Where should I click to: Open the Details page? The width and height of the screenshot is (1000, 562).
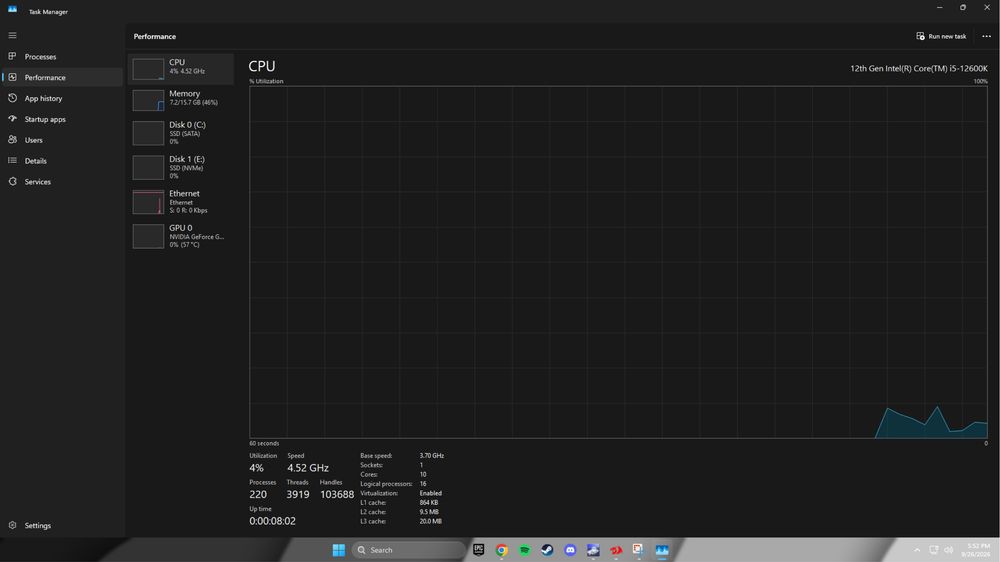click(x=62, y=161)
